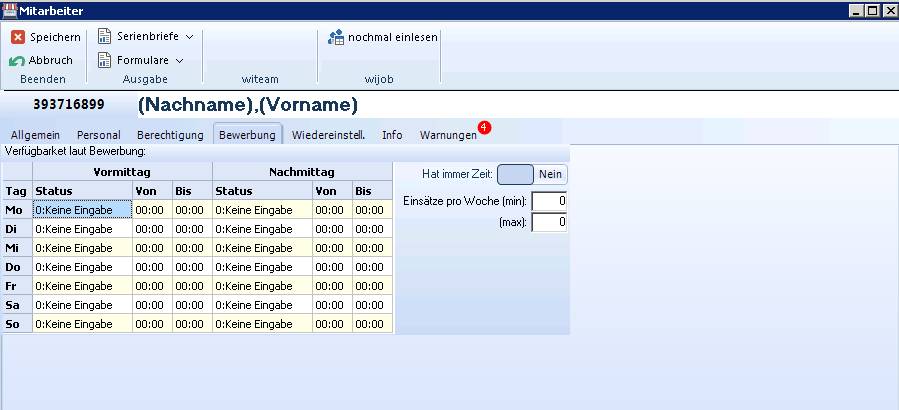Screen dimensions: 899x410
Task: Switch to the Personal tab
Action: (x=99, y=135)
